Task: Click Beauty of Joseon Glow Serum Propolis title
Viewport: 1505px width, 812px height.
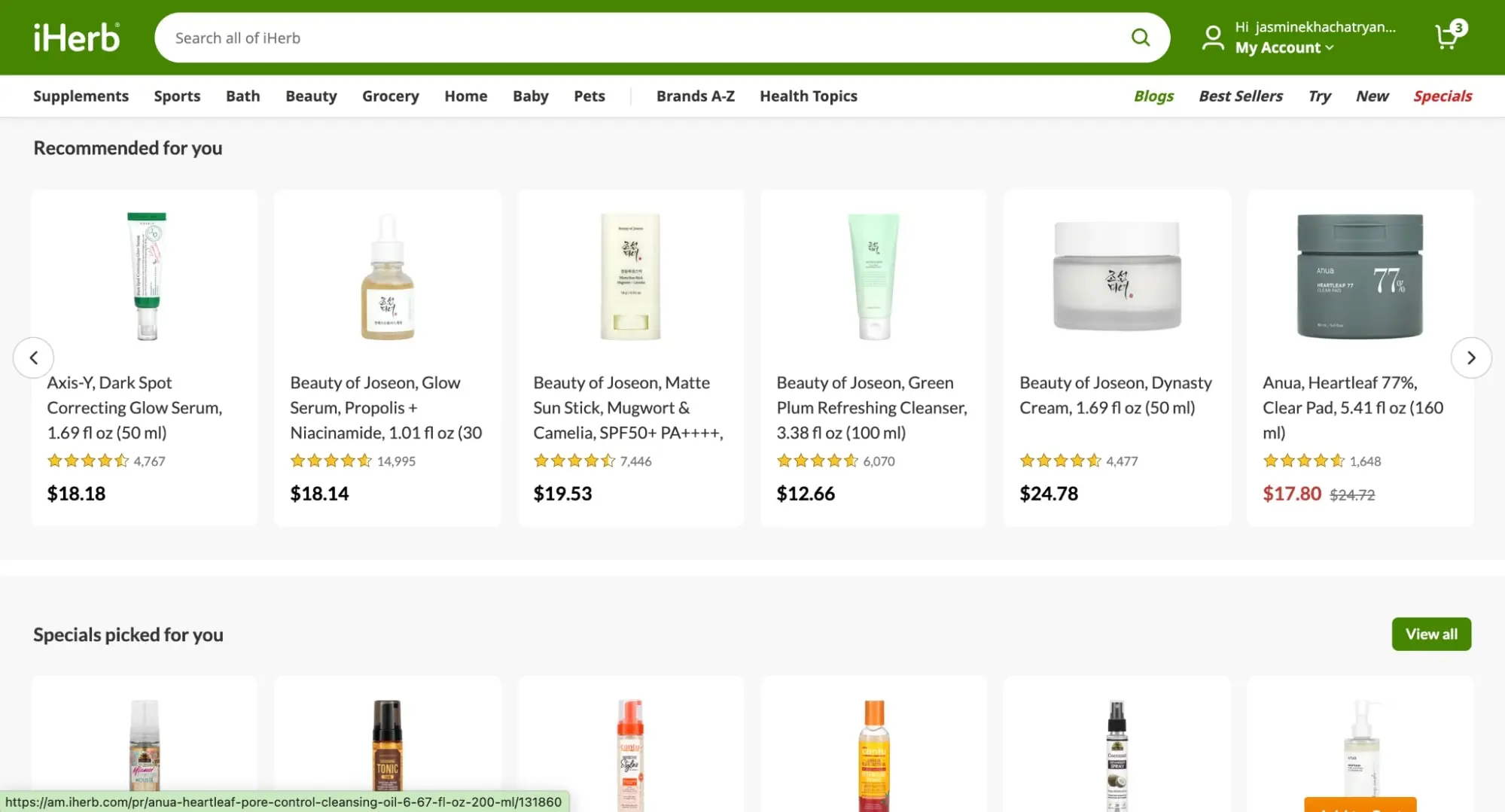Action: point(386,408)
